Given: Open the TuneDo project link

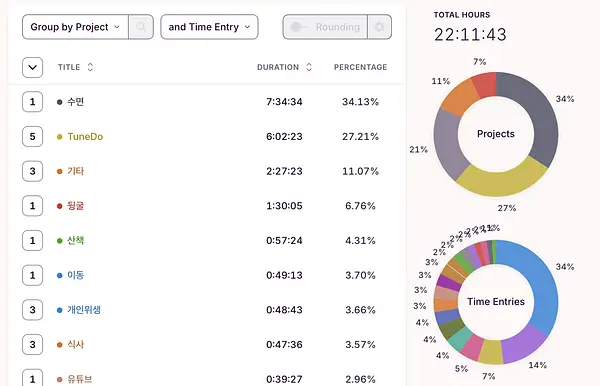Looking at the screenshot, I should (x=85, y=137).
